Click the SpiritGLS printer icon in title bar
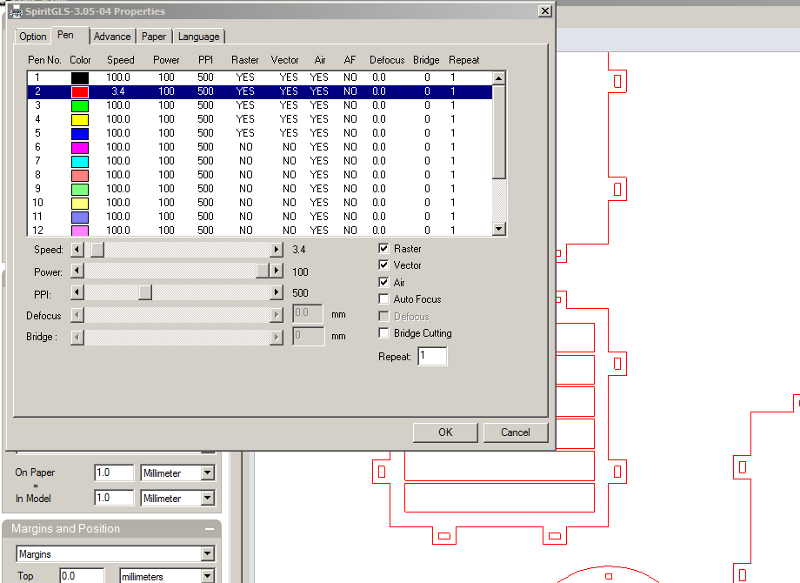 pos(17,11)
